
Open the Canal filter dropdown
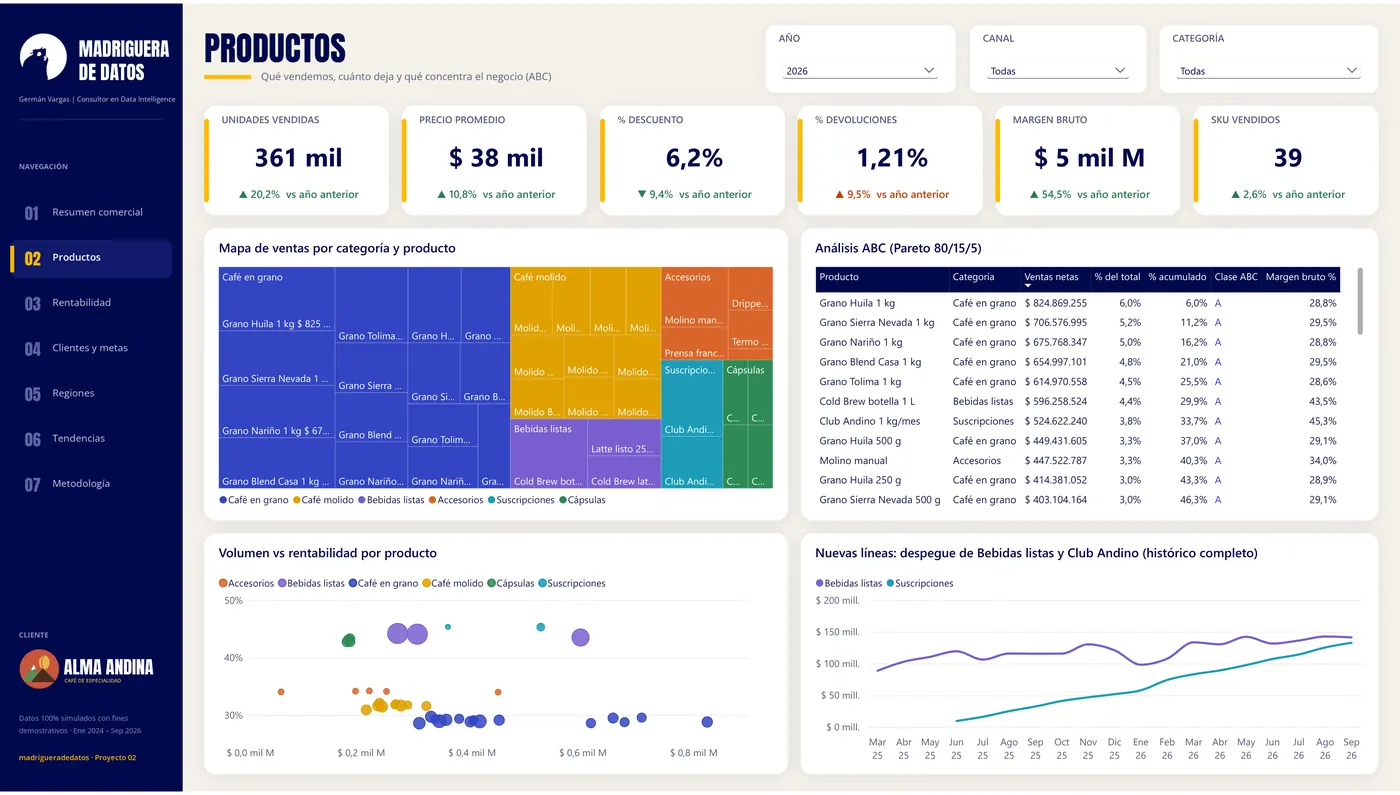(1058, 71)
